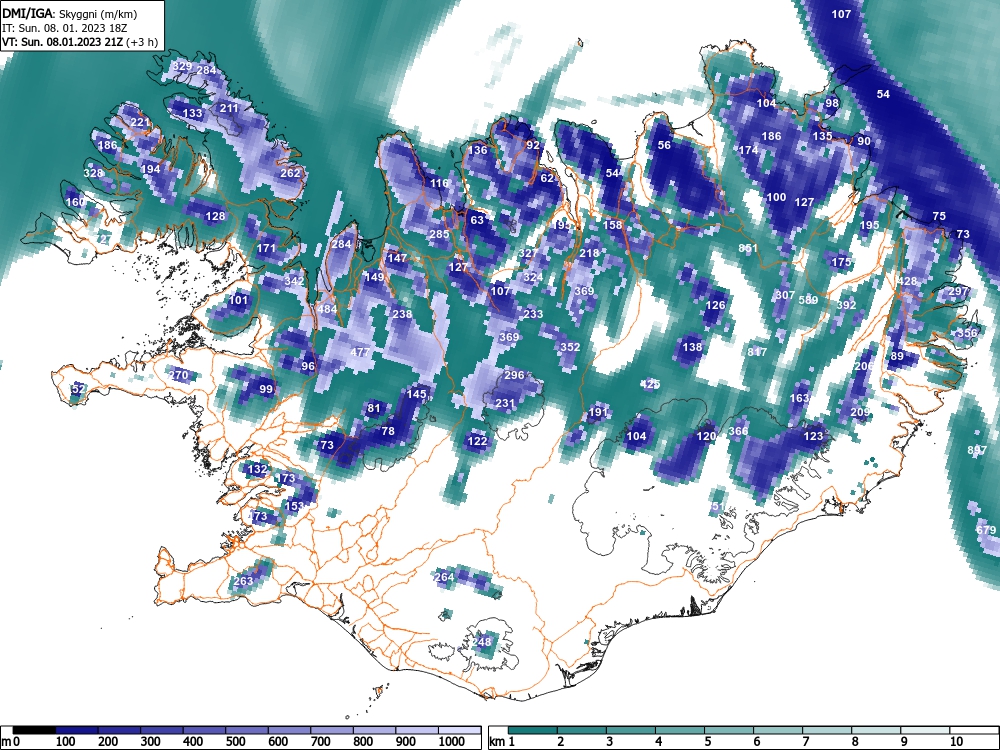Viewport: 1000px width, 750px height.
Task: Click the visibility value 263
Action: pyautogui.click(x=243, y=580)
